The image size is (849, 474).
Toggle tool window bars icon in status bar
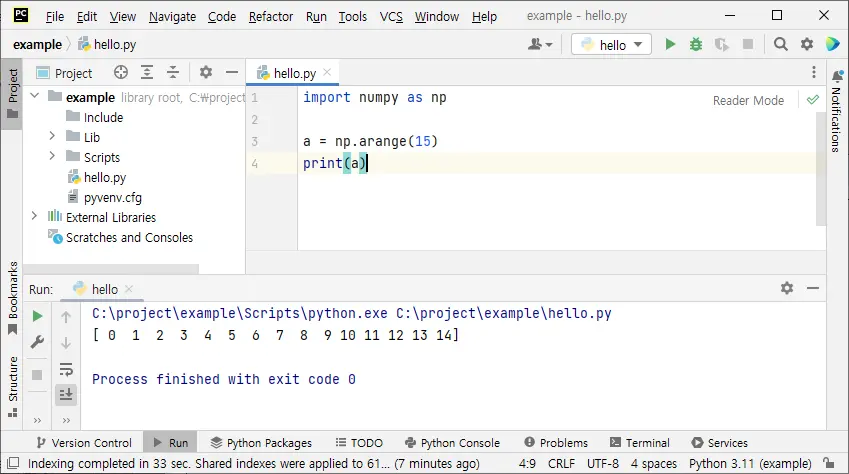13,463
